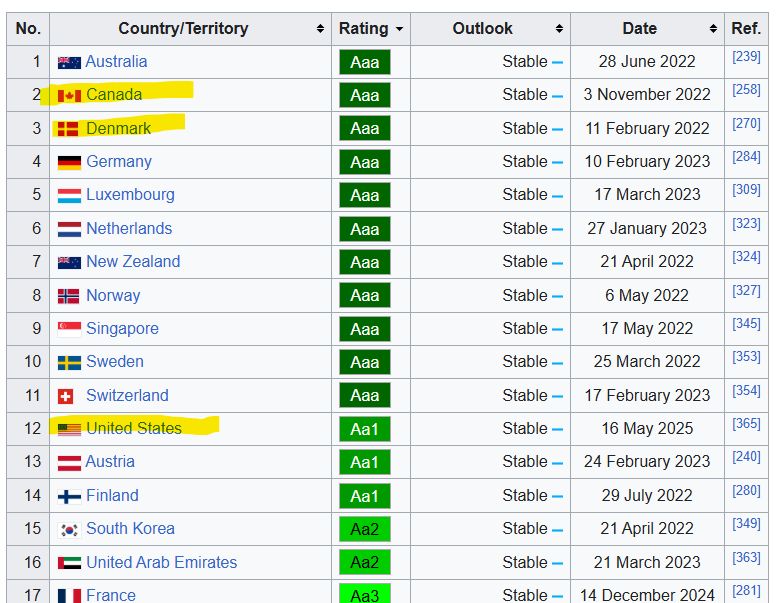Screen dimensions: 776x603
Task: Click the Aa1 rating for Austria
Action: (x=365, y=462)
